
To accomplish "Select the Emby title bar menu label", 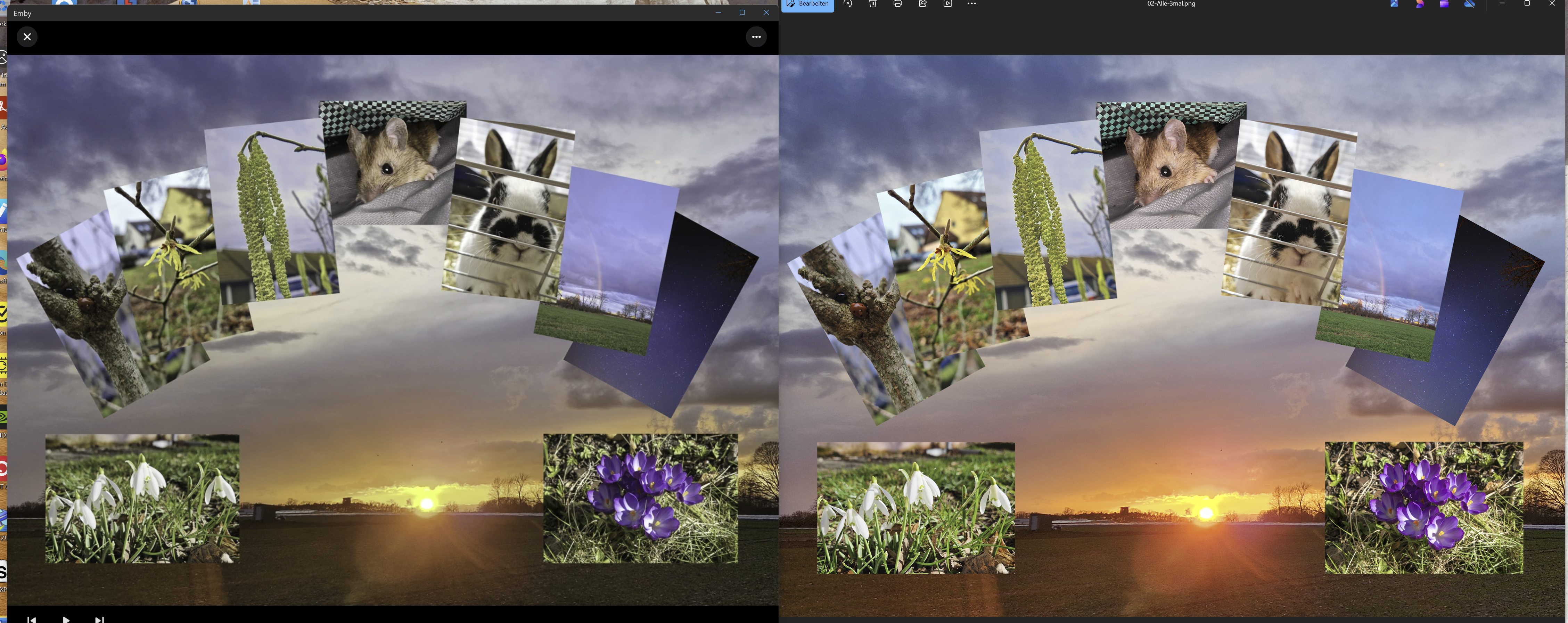I will coord(23,13).
